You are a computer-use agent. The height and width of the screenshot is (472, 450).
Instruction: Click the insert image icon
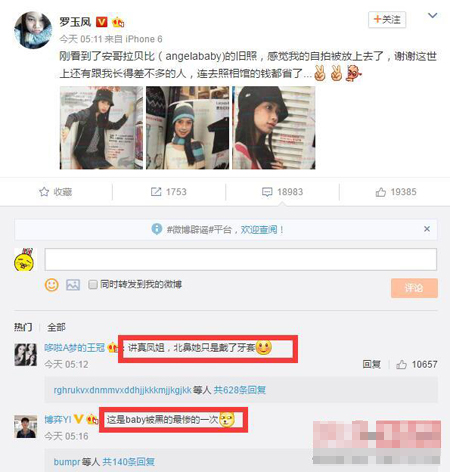[73, 285]
